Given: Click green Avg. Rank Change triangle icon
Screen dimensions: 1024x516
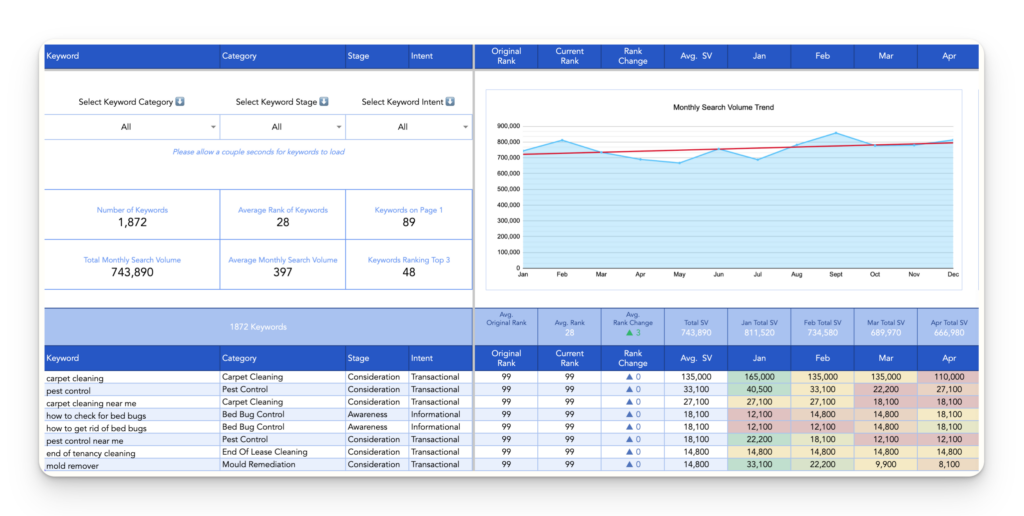Looking at the screenshot, I should click(630, 332).
